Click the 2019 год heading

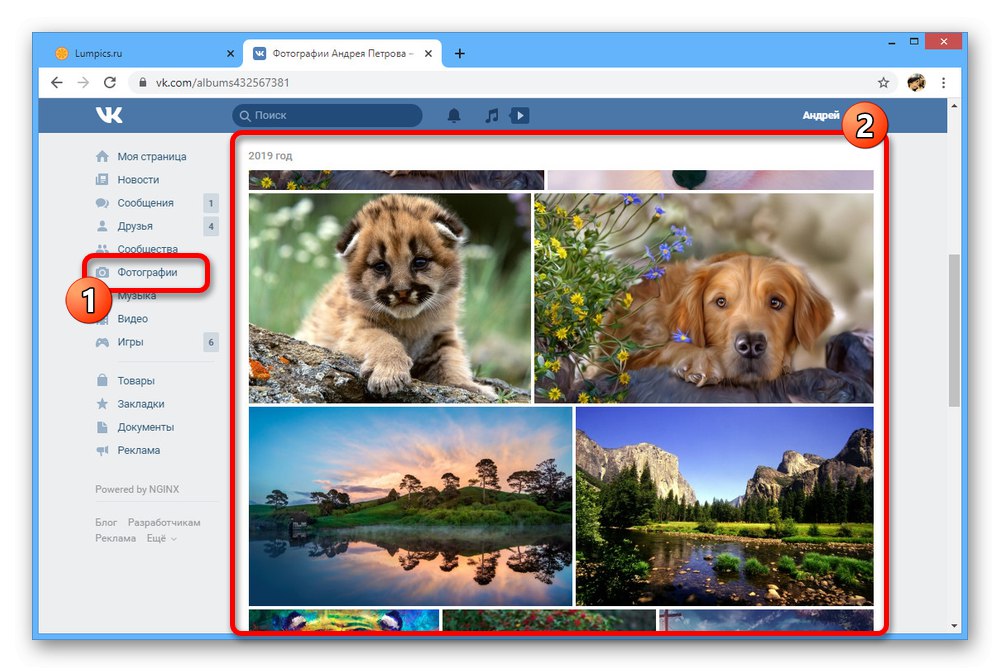click(x=270, y=156)
